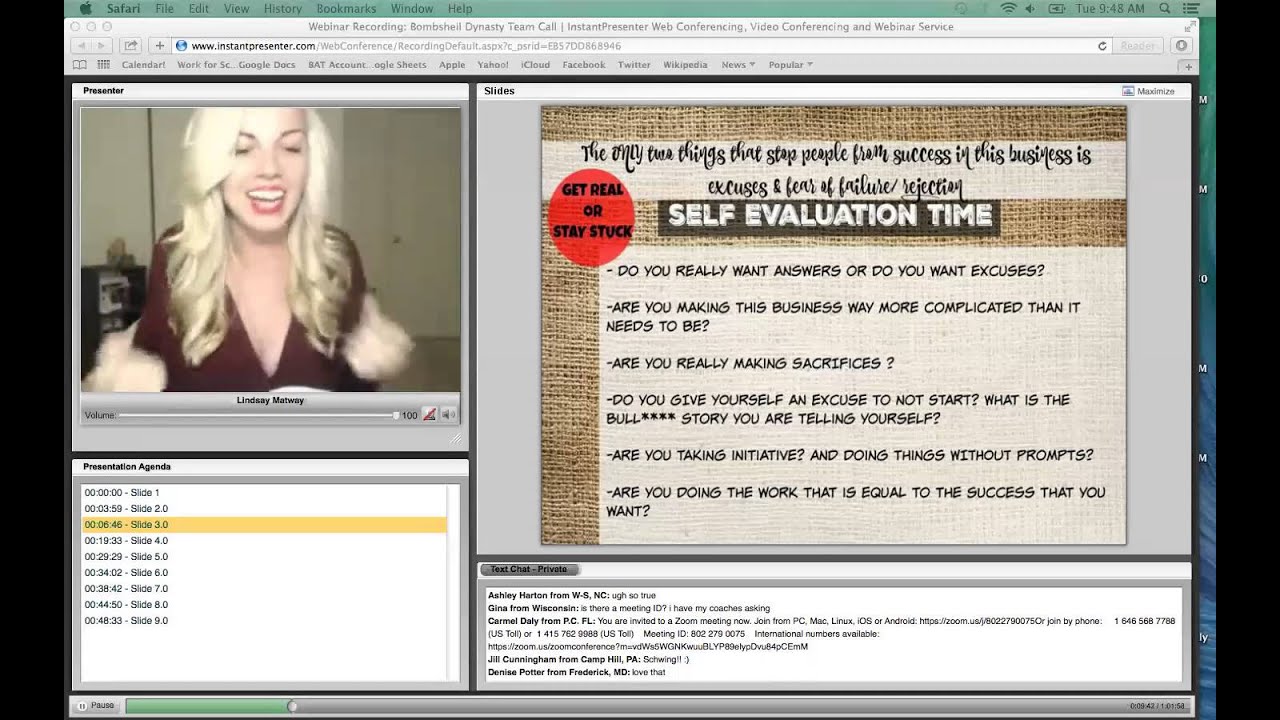Enter Safari full screen with arrows icon

click(1191, 26)
